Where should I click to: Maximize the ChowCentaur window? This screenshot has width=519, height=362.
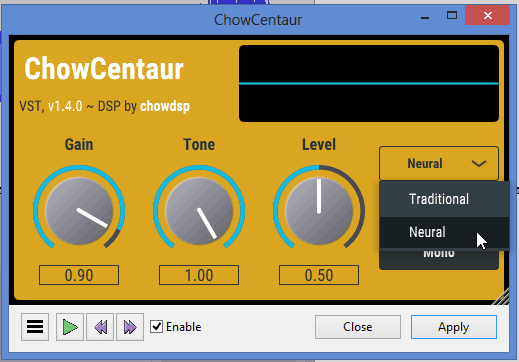(452, 15)
